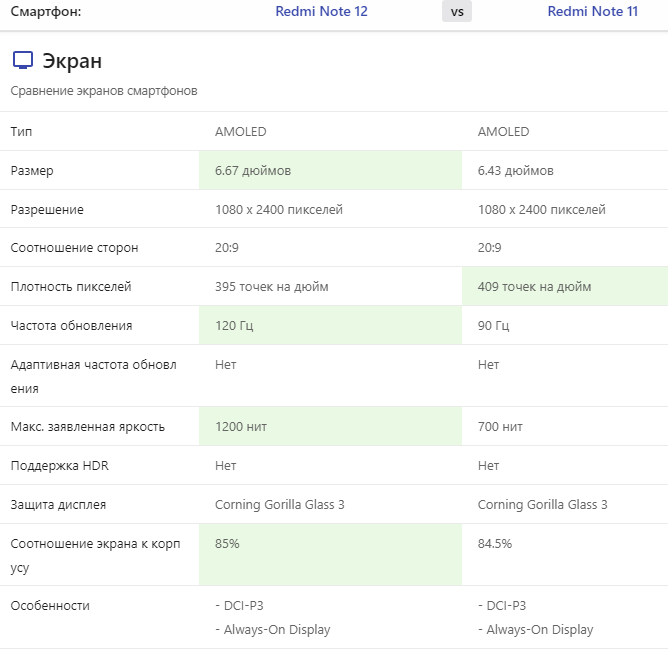Click the screen icon beside Экран heading
The image size is (668, 657).
pyautogui.click(x=23, y=61)
